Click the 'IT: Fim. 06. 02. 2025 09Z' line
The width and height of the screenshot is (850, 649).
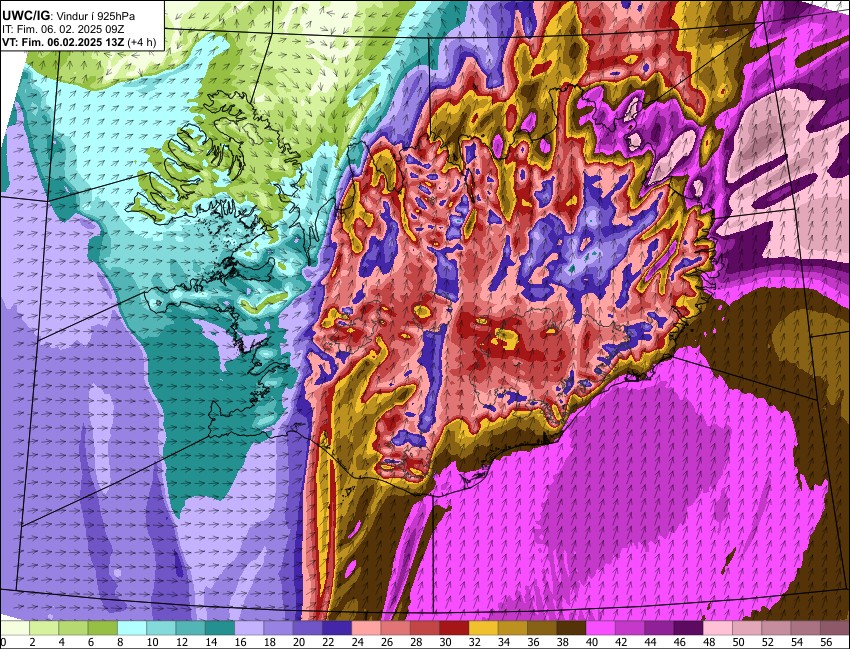(63, 29)
